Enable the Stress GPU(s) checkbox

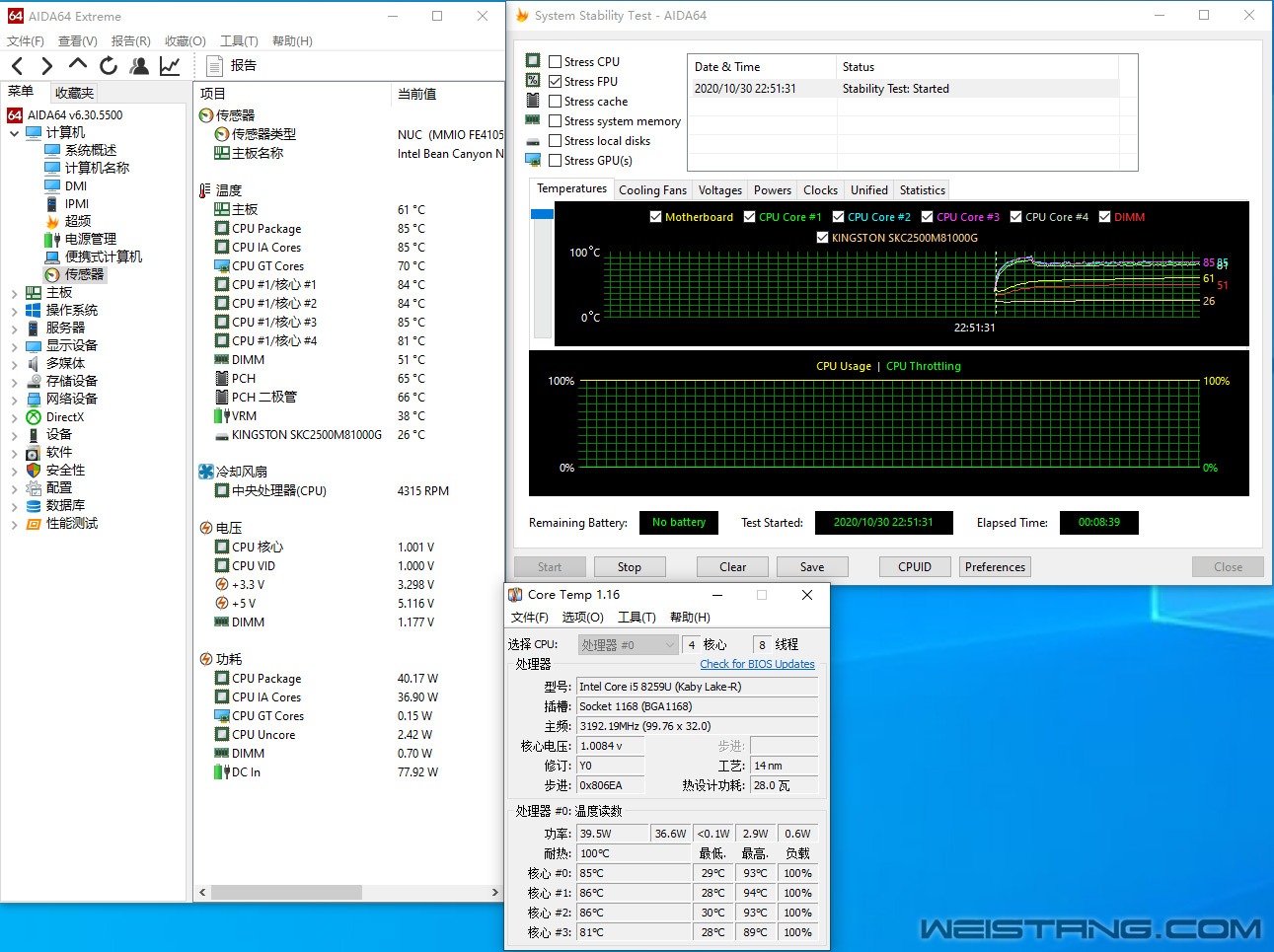pyautogui.click(x=555, y=160)
